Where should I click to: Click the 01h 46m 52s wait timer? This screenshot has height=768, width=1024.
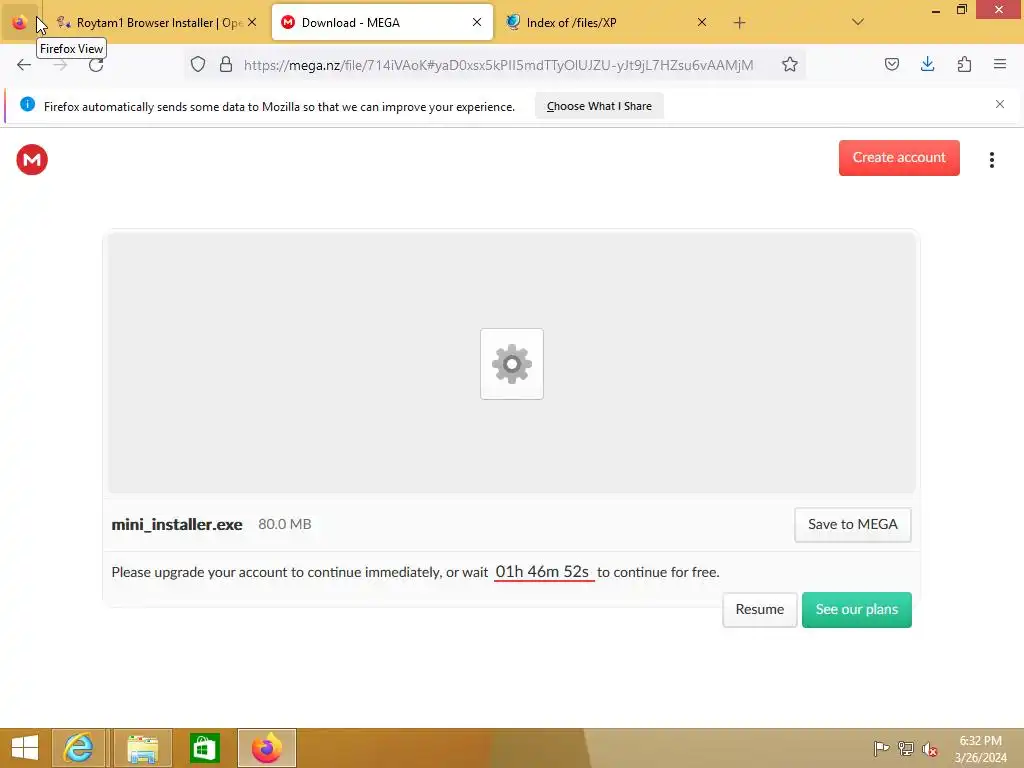pyautogui.click(x=542, y=571)
